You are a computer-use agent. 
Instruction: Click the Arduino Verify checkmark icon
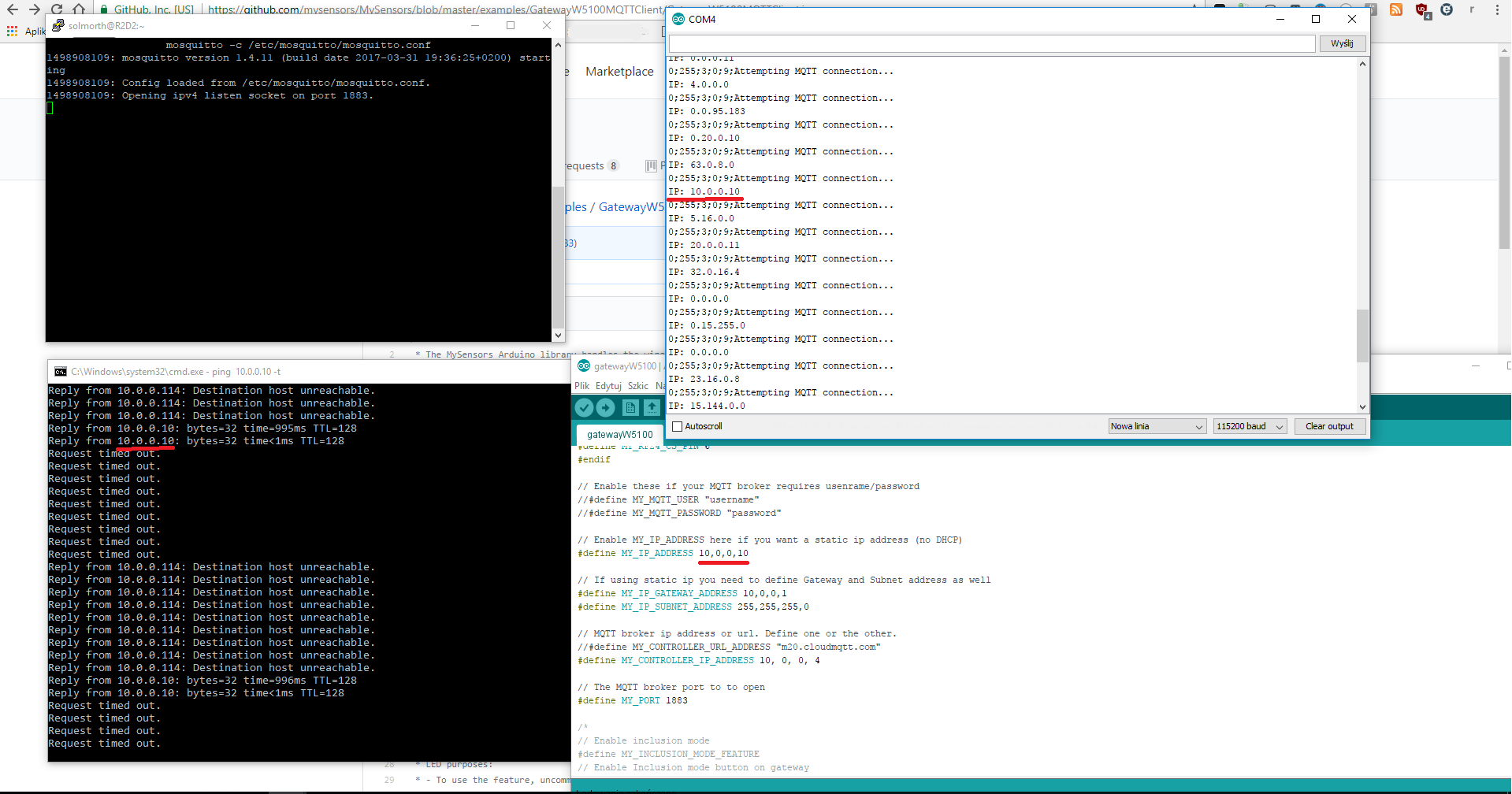[584, 407]
